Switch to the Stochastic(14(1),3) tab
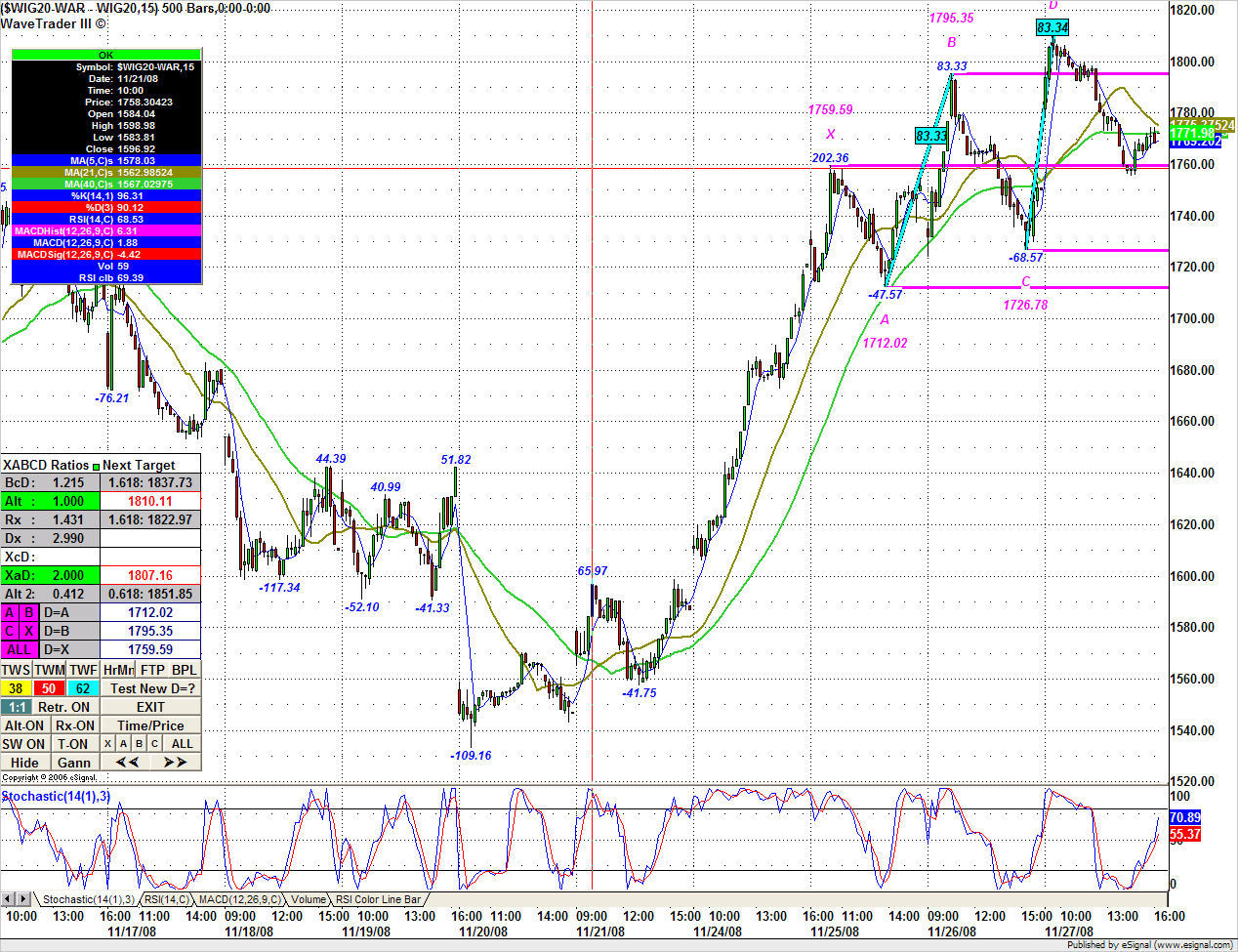The image size is (1238, 952). click(x=88, y=899)
